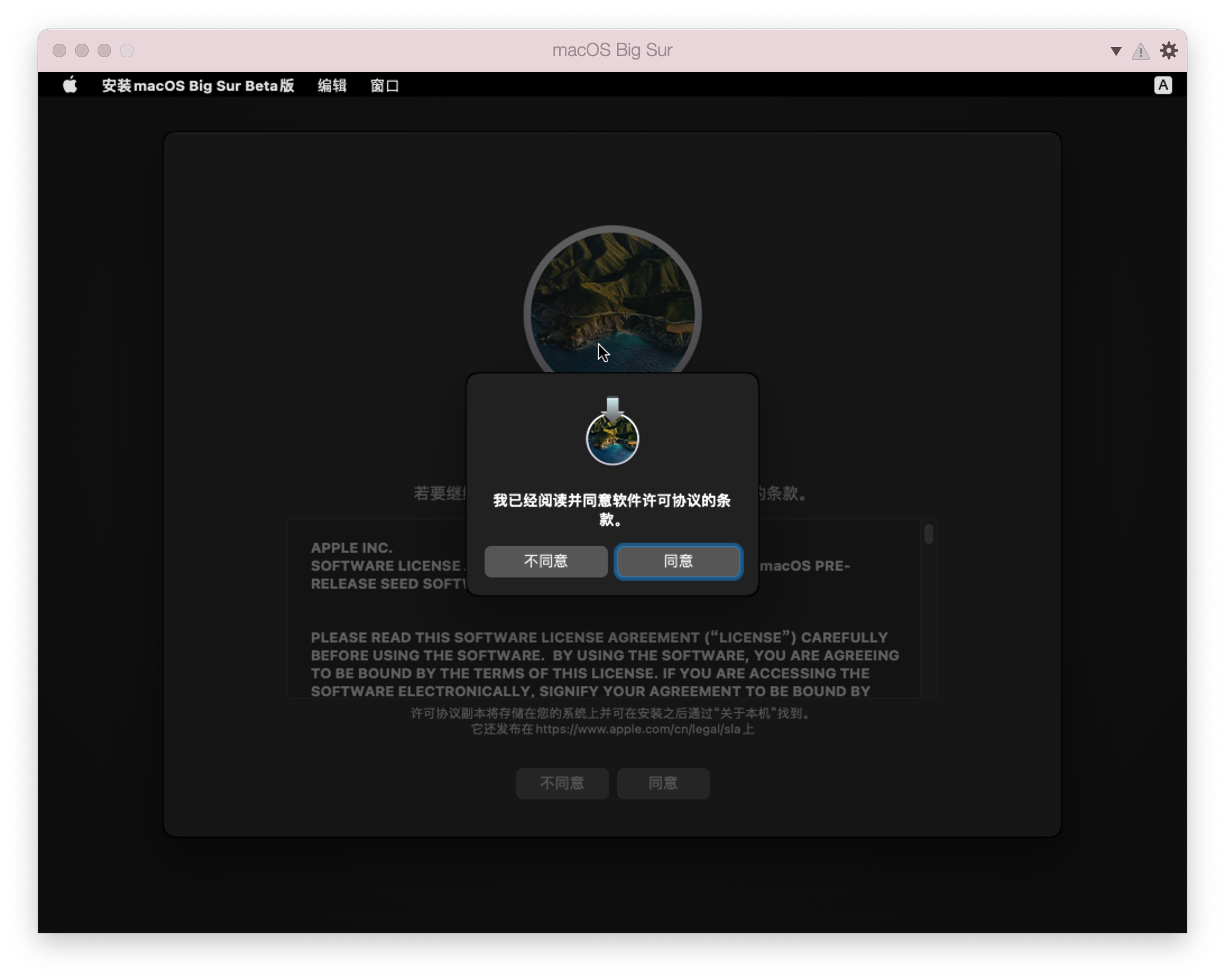Click inside the software license agreement text

(602, 656)
